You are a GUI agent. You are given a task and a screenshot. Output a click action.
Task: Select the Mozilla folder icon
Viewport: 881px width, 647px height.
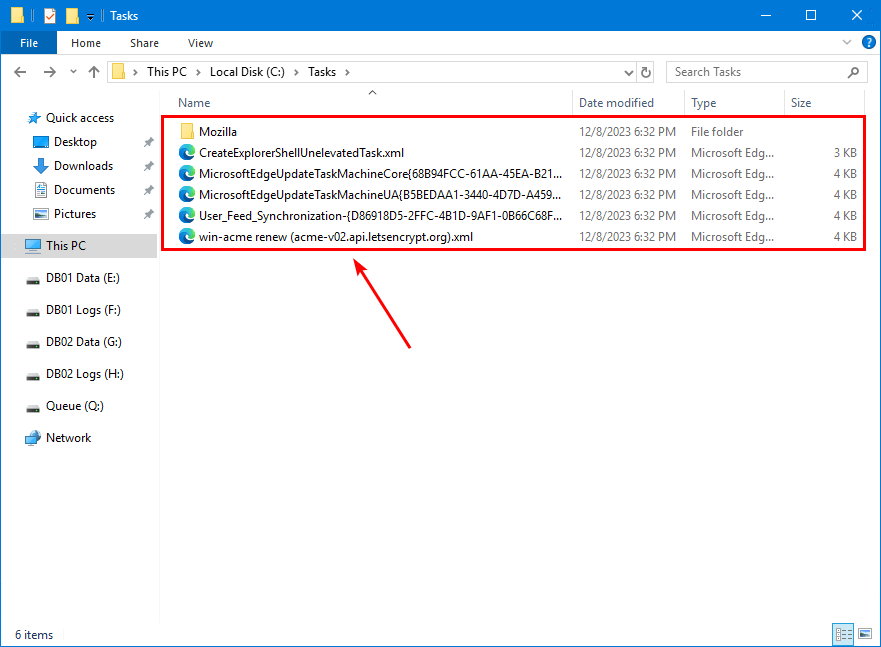187,132
